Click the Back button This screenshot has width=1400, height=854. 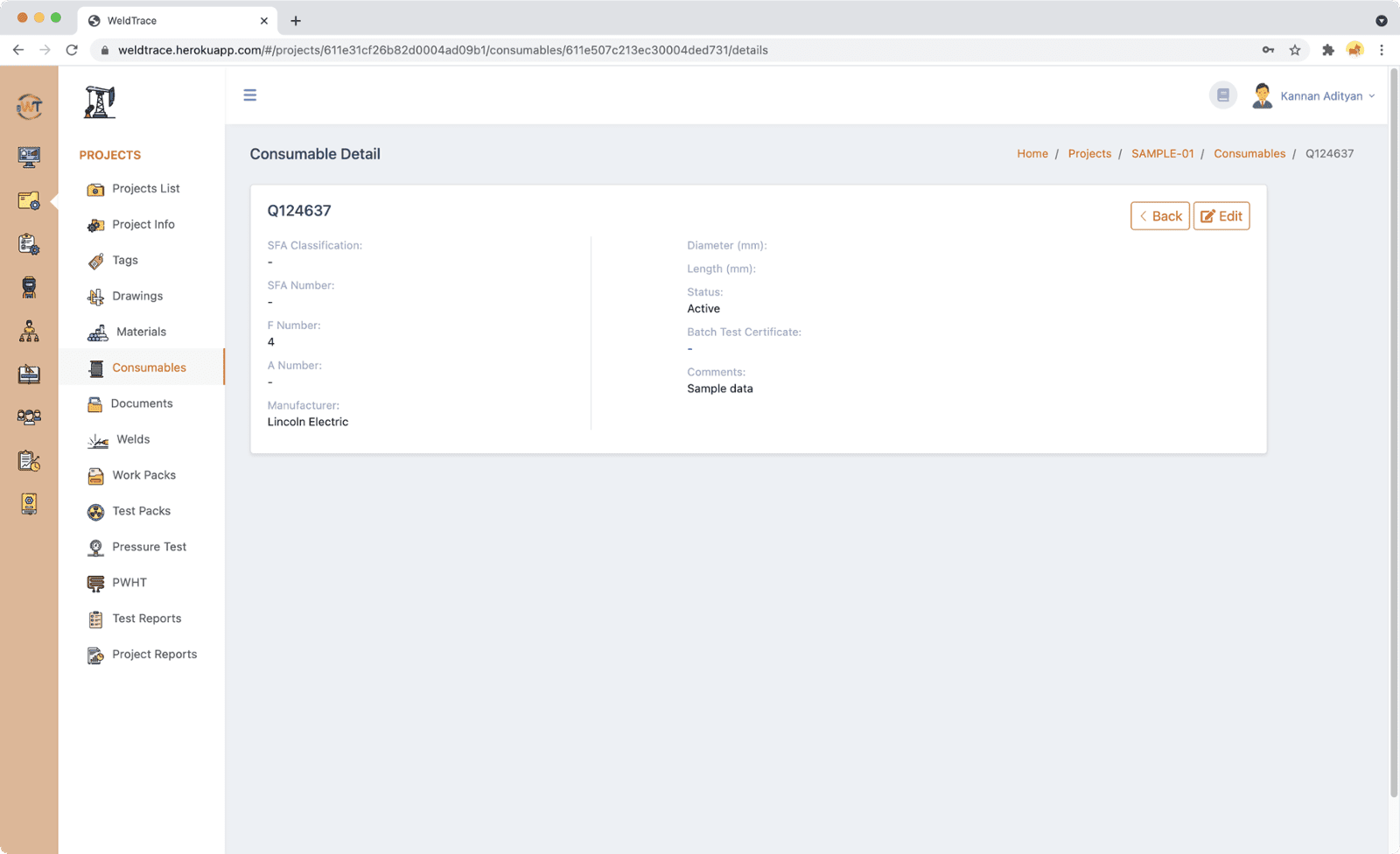(x=1159, y=216)
